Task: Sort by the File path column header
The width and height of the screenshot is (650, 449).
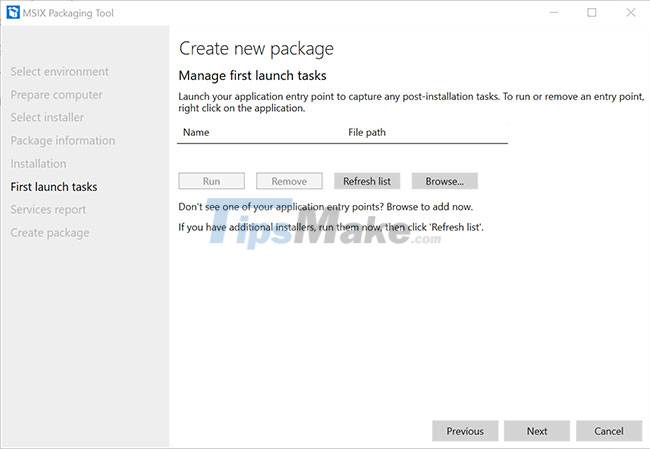Action: click(367, 132)
